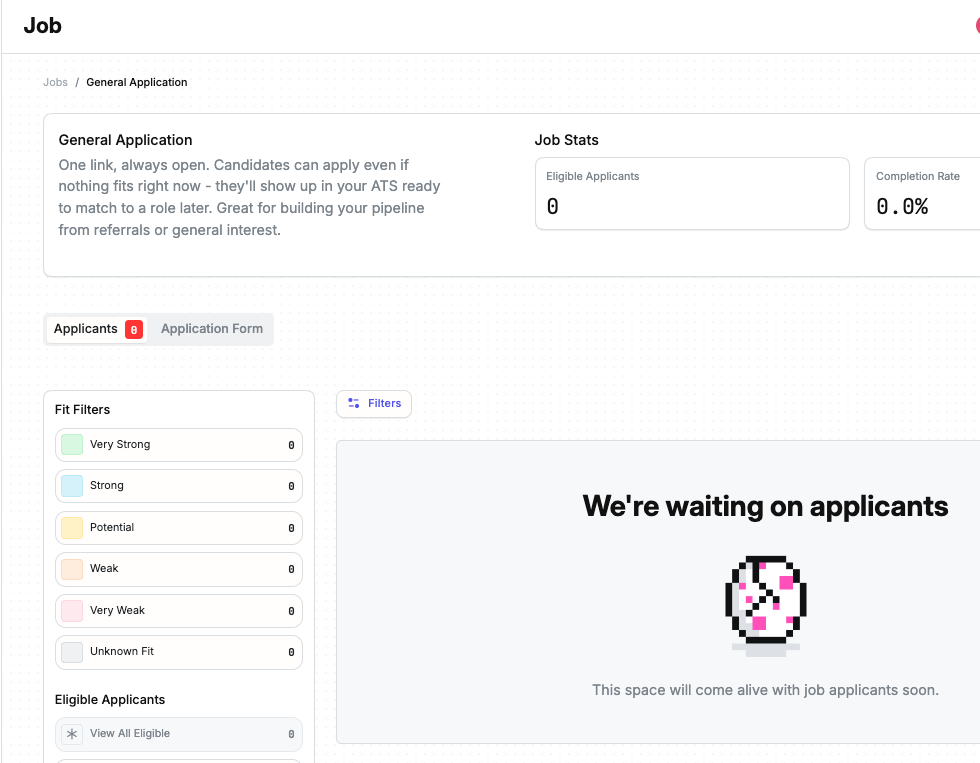Viewport: 980px width, 763px height.
Task: Click the Weak orange color swatch
Action: click(72, 569)
